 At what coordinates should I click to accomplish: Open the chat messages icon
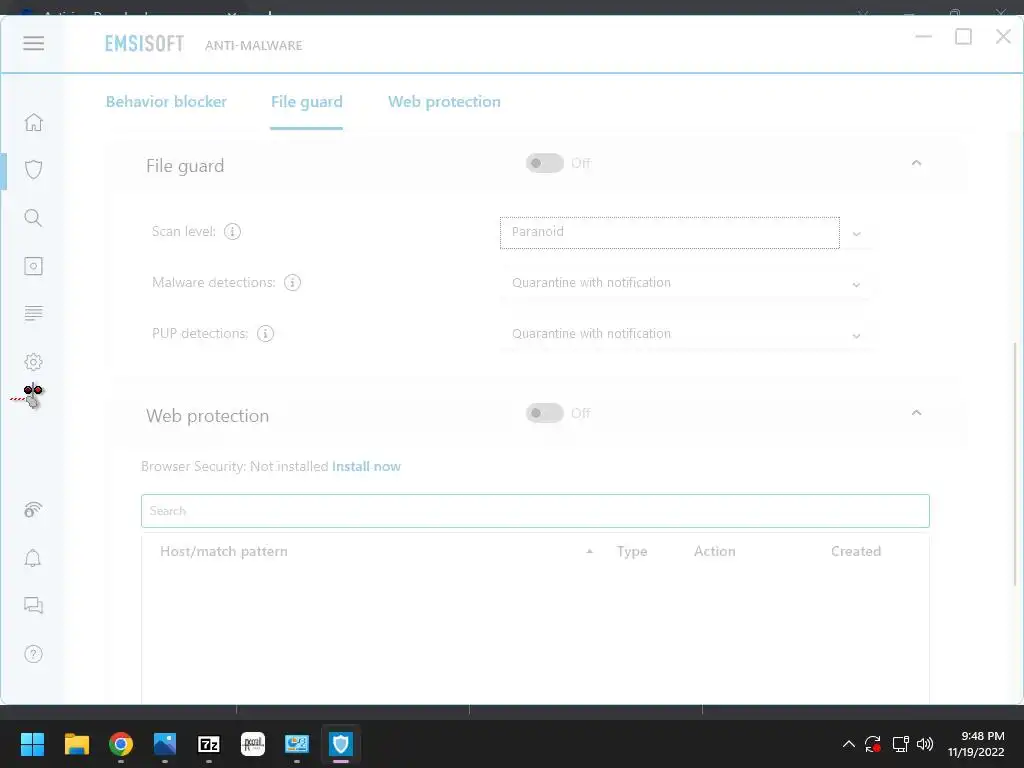[33, 605]
